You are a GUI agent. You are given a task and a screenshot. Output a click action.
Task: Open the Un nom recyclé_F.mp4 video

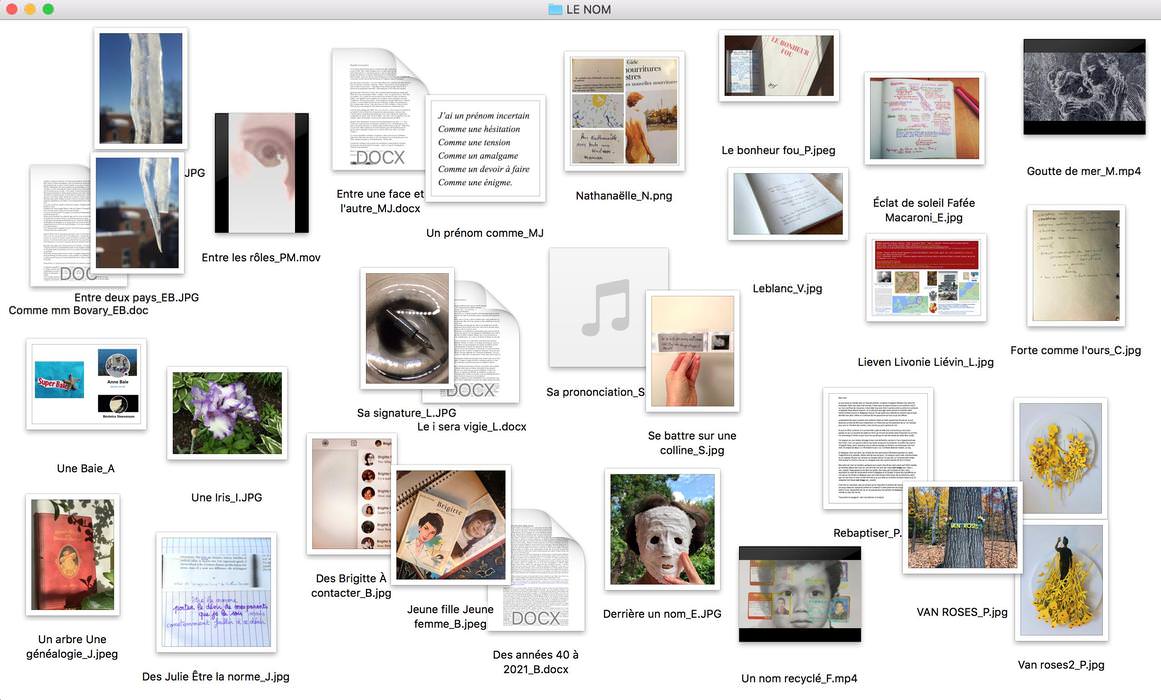click(799, 594)
